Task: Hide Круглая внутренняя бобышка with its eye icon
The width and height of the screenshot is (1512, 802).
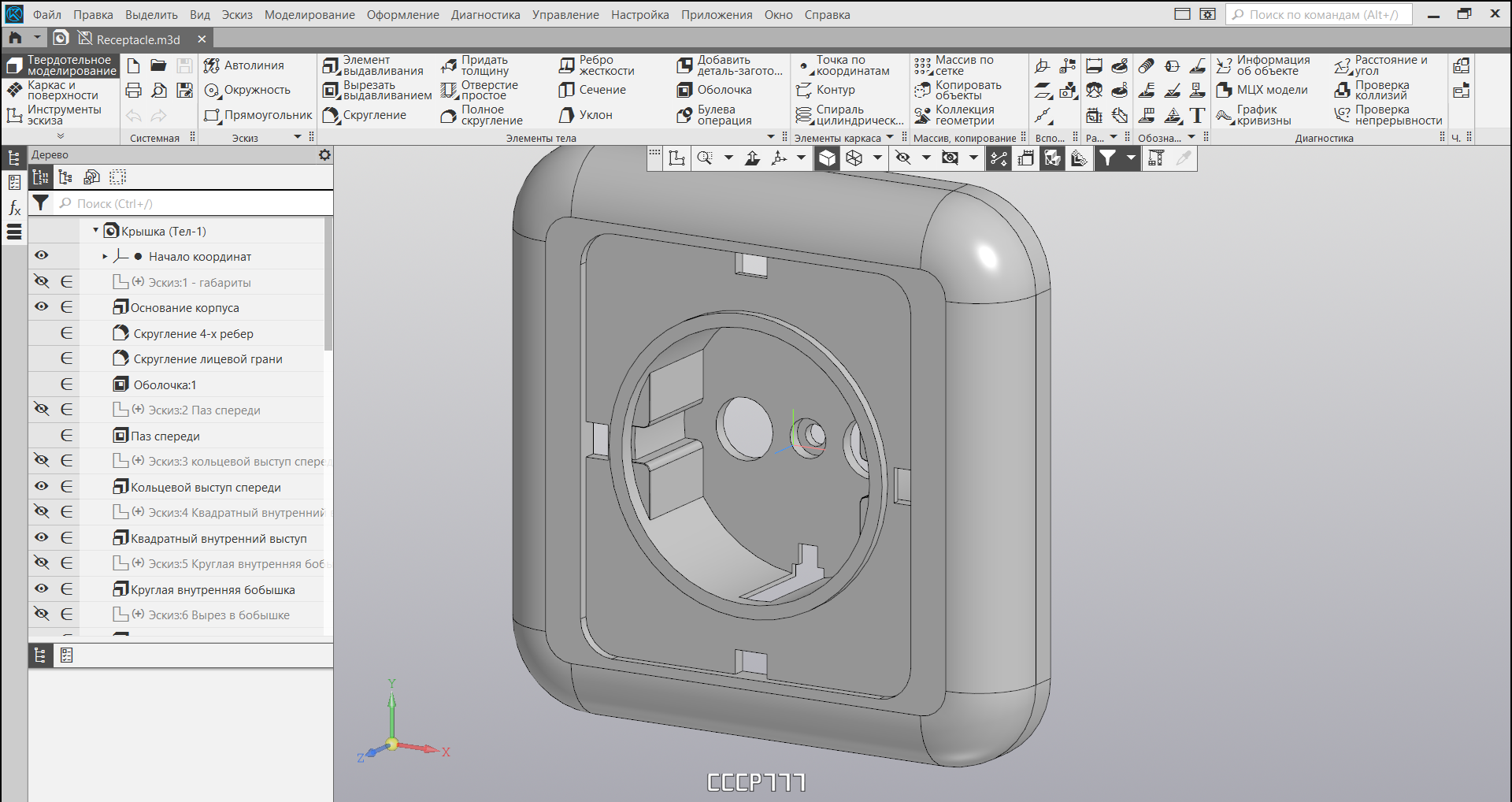Action: [x=42, y=589]
